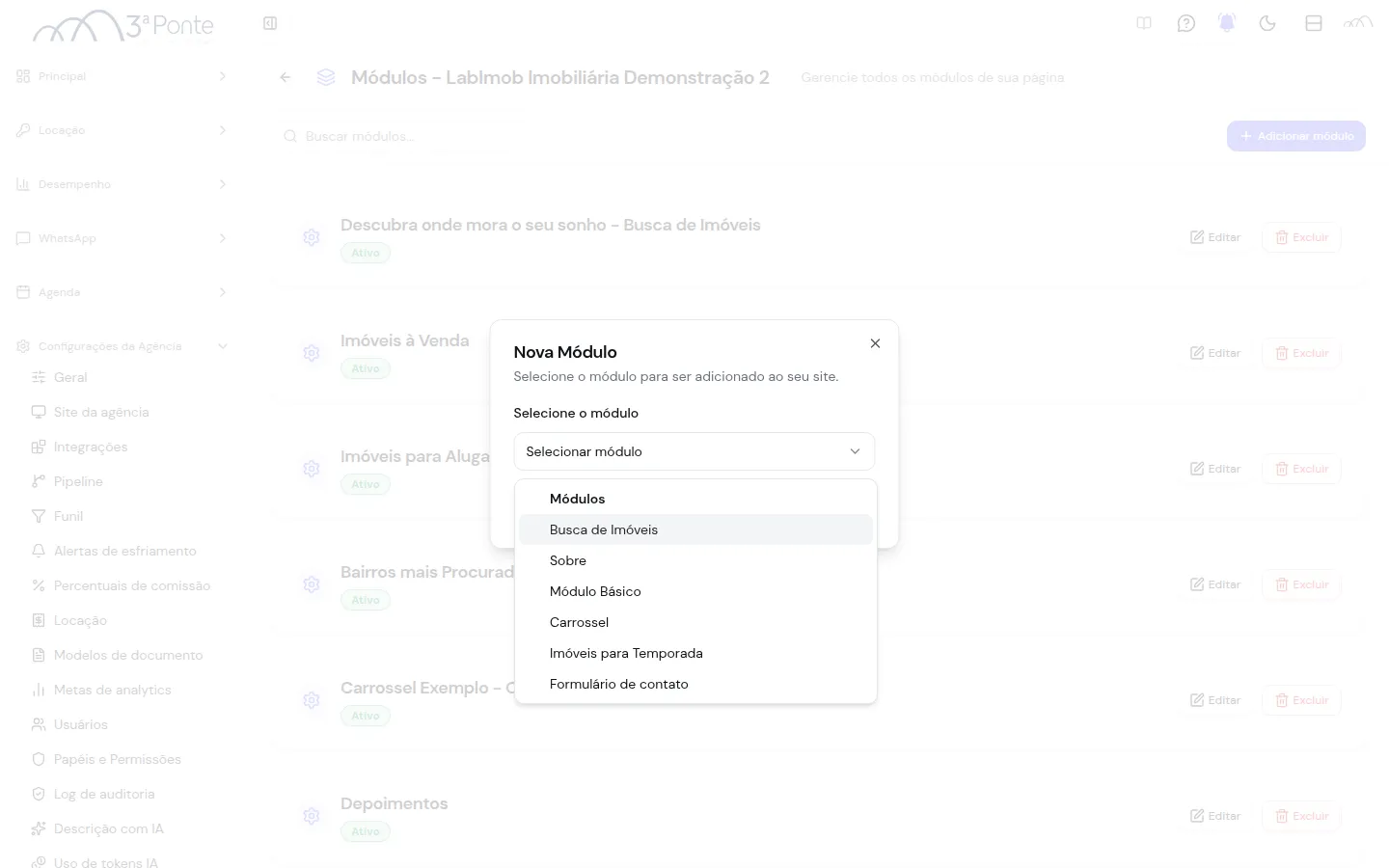Open the help question bubble icon

(1186, 23)
